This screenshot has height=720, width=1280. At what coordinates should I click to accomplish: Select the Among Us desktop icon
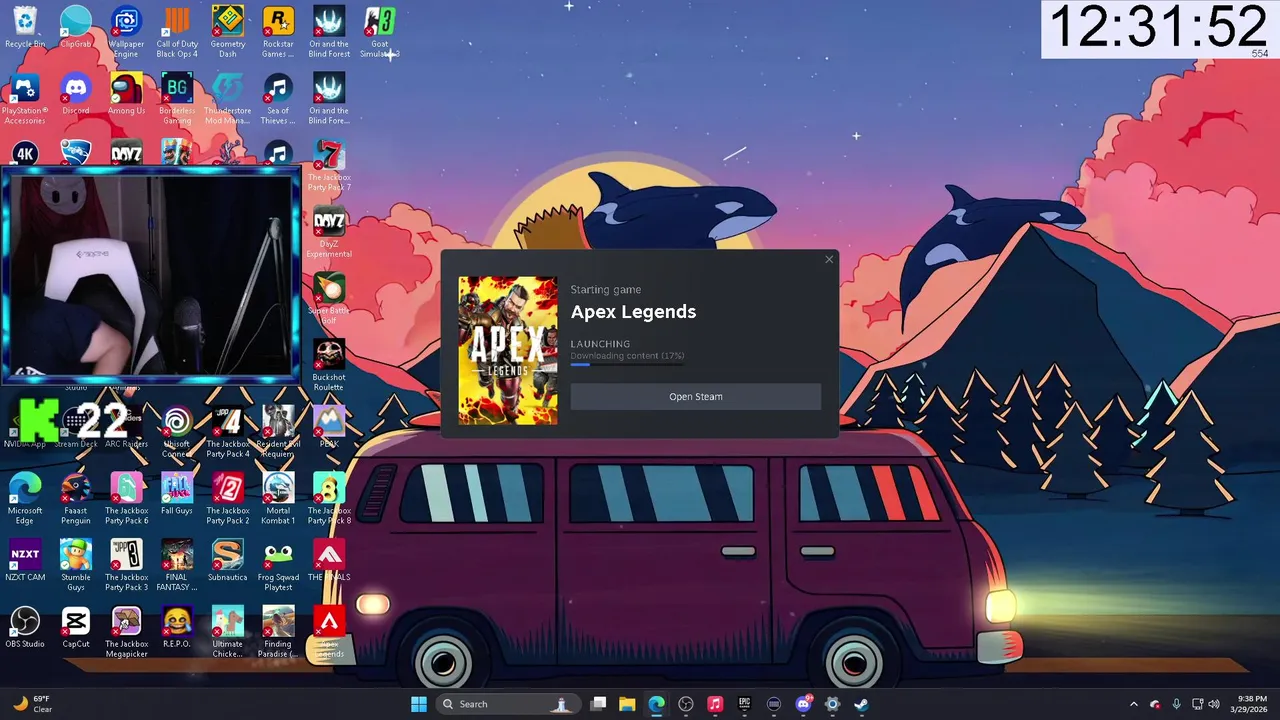126,94
